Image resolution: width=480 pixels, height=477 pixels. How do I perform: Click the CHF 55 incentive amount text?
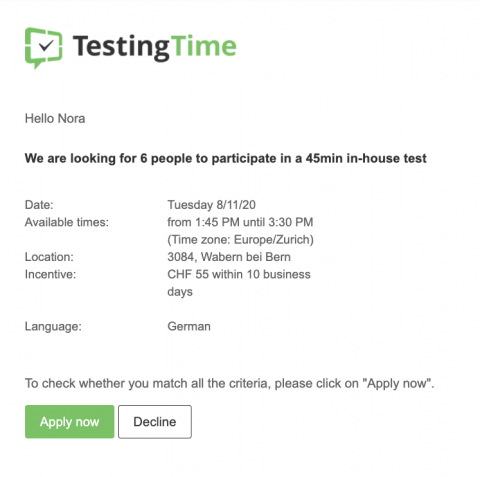point(188,274)
